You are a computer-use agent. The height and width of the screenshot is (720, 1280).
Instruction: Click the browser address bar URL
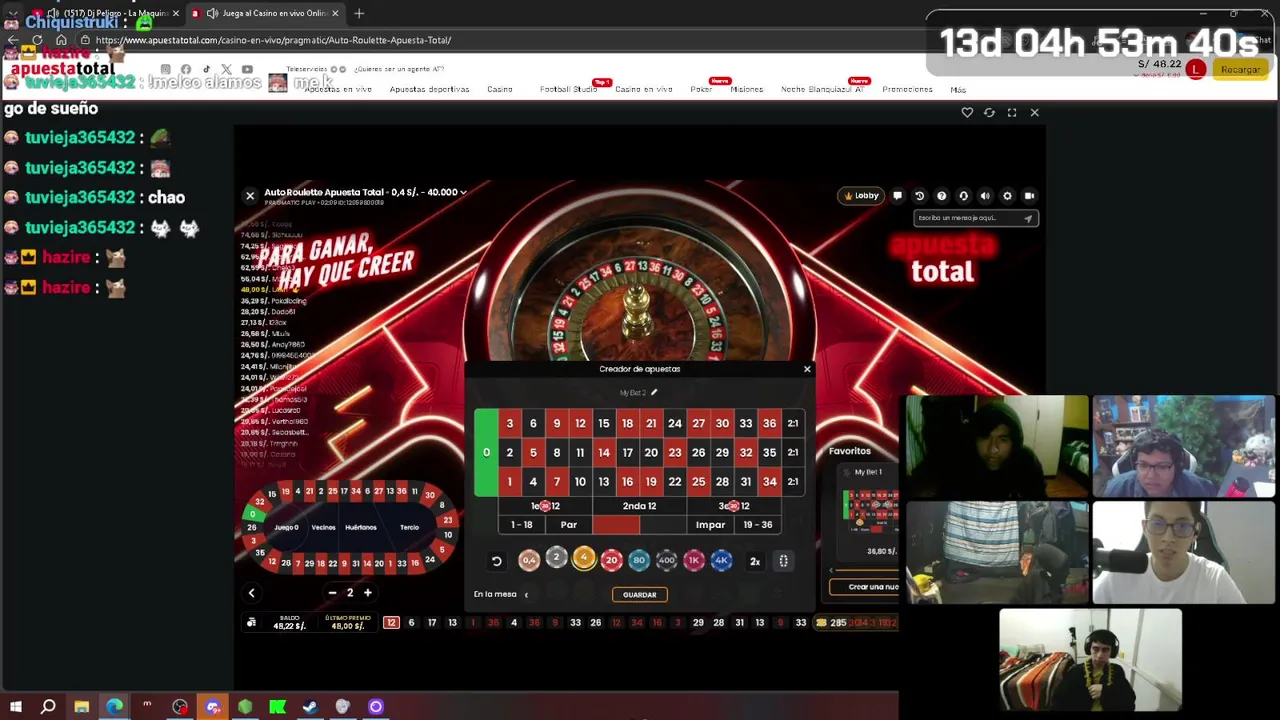(x=273, y=40)
